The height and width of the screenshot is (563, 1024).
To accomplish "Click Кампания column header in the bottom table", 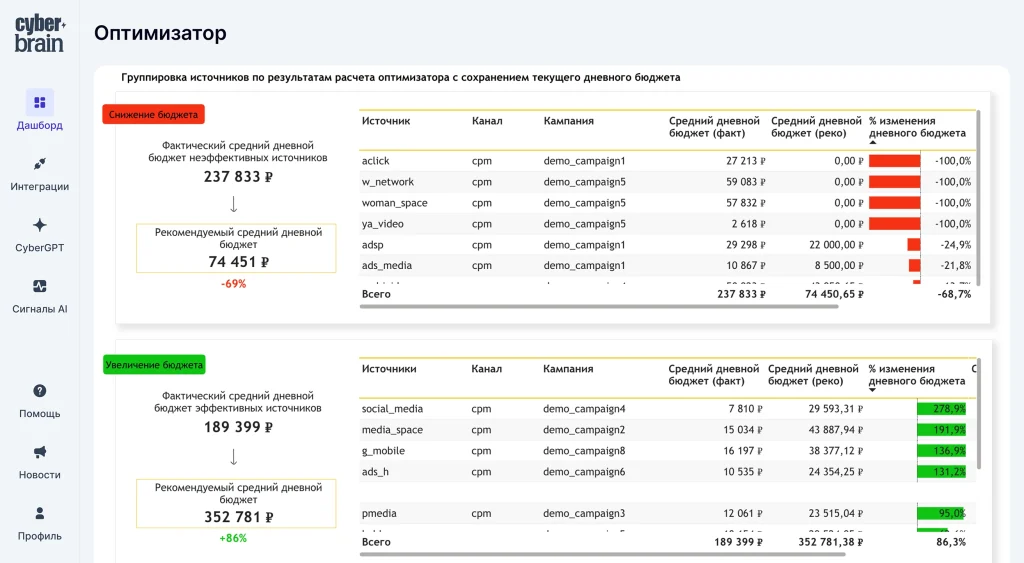I will click(x=568, y=369).
